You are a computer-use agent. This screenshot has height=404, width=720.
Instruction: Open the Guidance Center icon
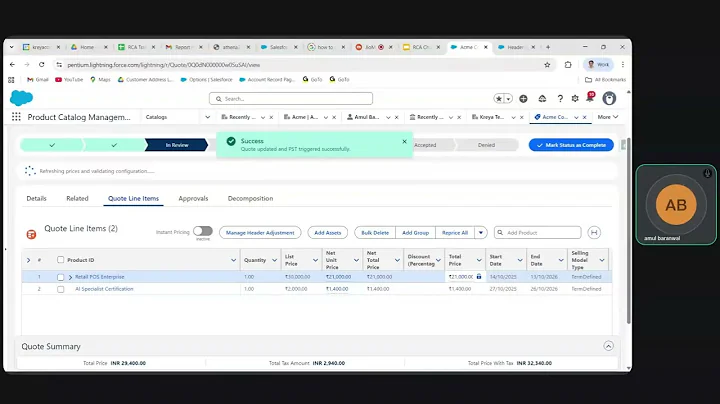pyautogui.click(x=542, y=98)
